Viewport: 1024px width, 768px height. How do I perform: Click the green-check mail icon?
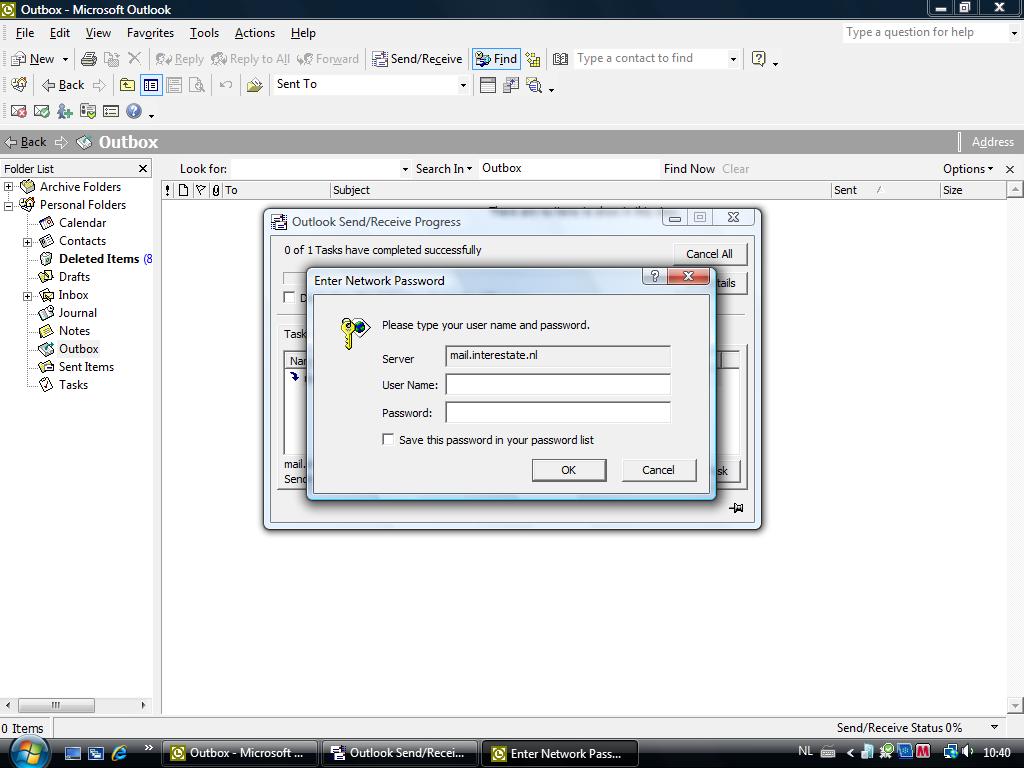coord(42,112)
